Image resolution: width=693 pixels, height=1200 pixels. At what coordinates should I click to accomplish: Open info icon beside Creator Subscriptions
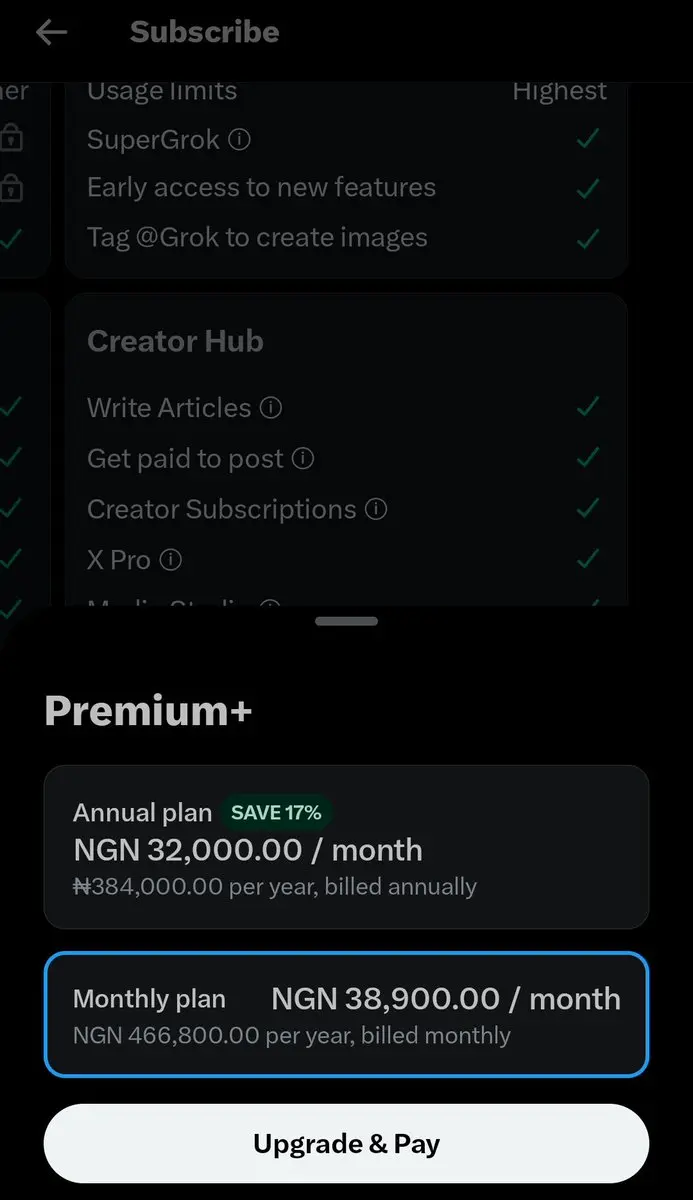click(376, 510)
